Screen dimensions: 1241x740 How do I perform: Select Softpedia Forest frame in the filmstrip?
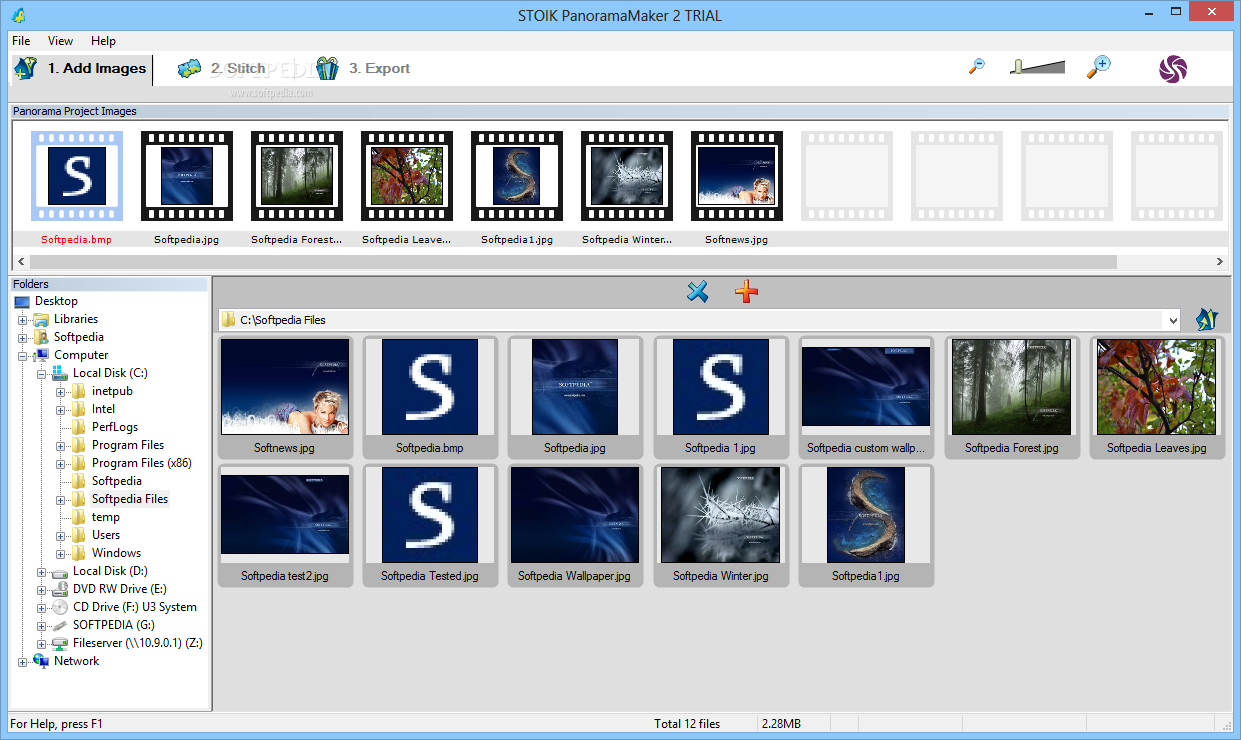pos(297,176)
